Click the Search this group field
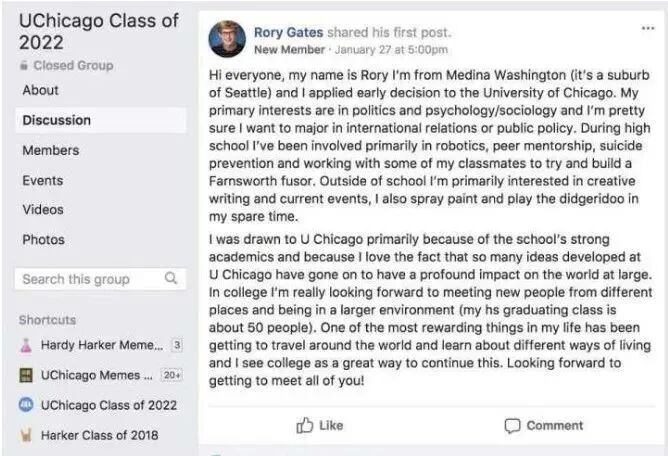Screen dimensions: 668x456 click(88, 279)
